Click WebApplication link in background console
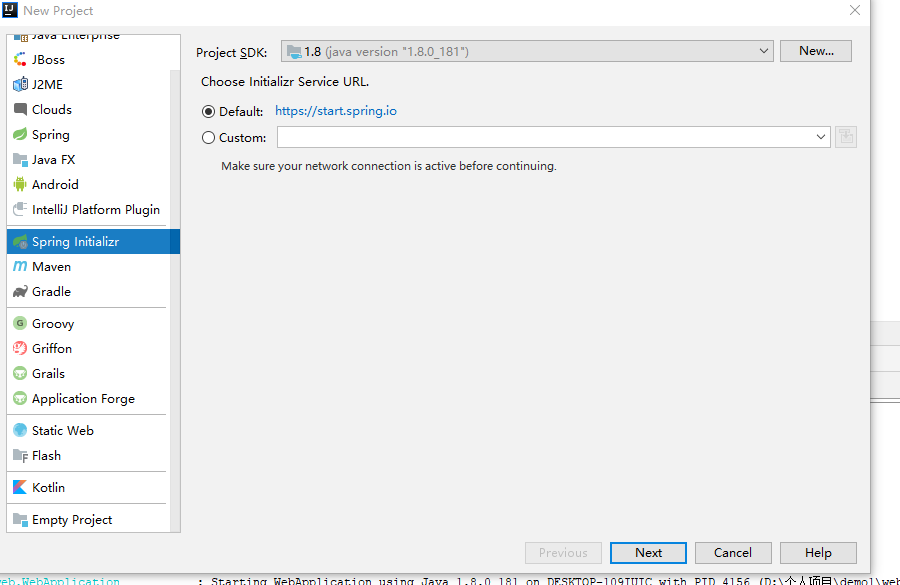 coord(60,581)
